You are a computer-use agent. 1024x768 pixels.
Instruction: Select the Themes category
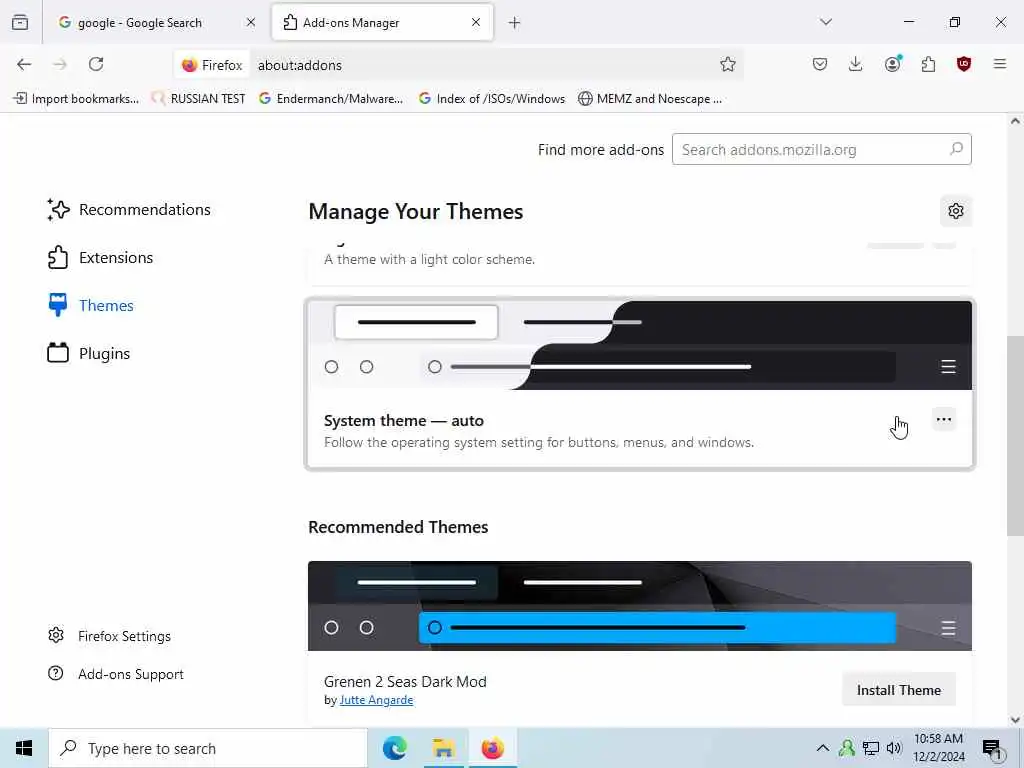pos(90,306)
